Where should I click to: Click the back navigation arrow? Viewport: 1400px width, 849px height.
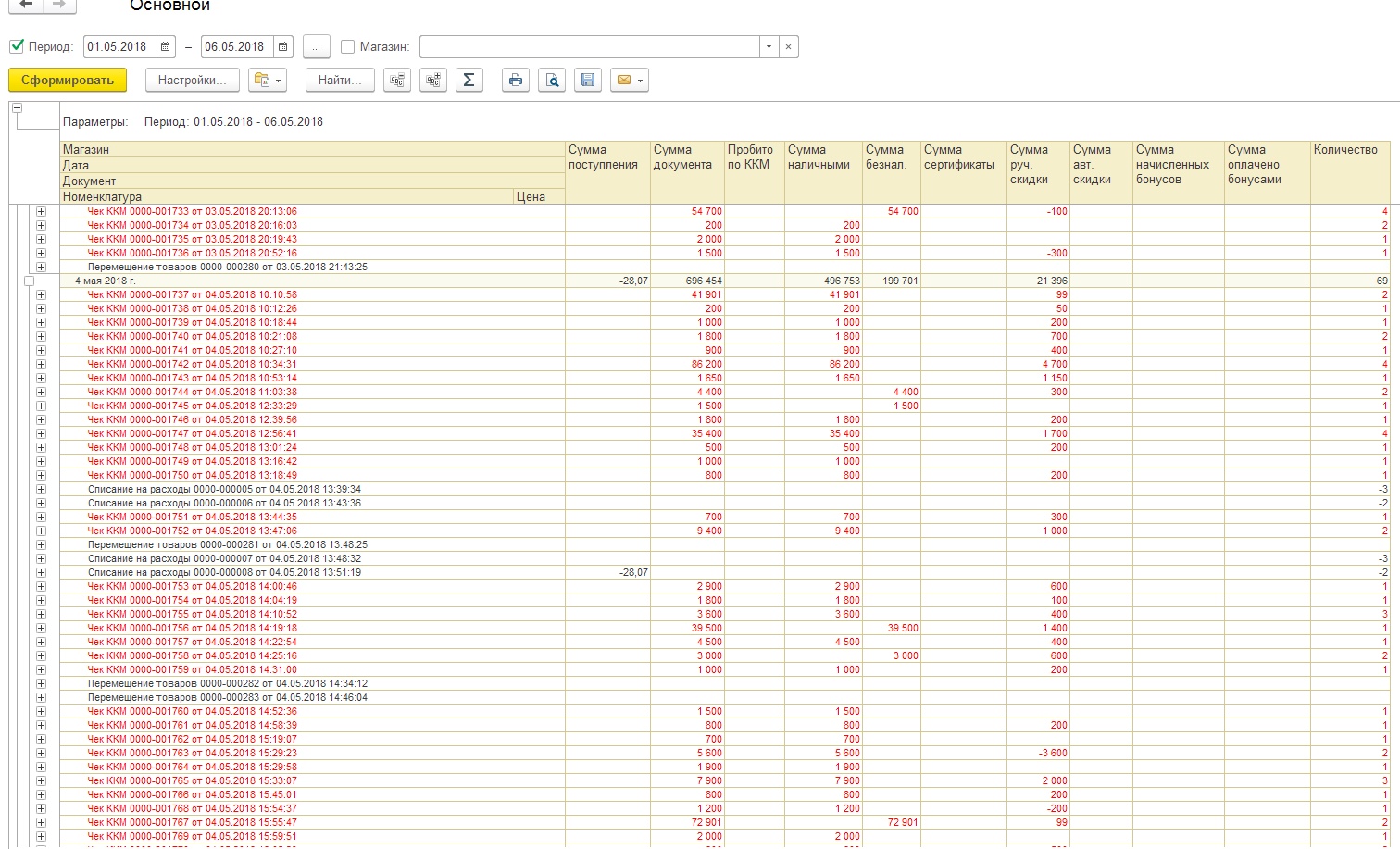(26, 5)
